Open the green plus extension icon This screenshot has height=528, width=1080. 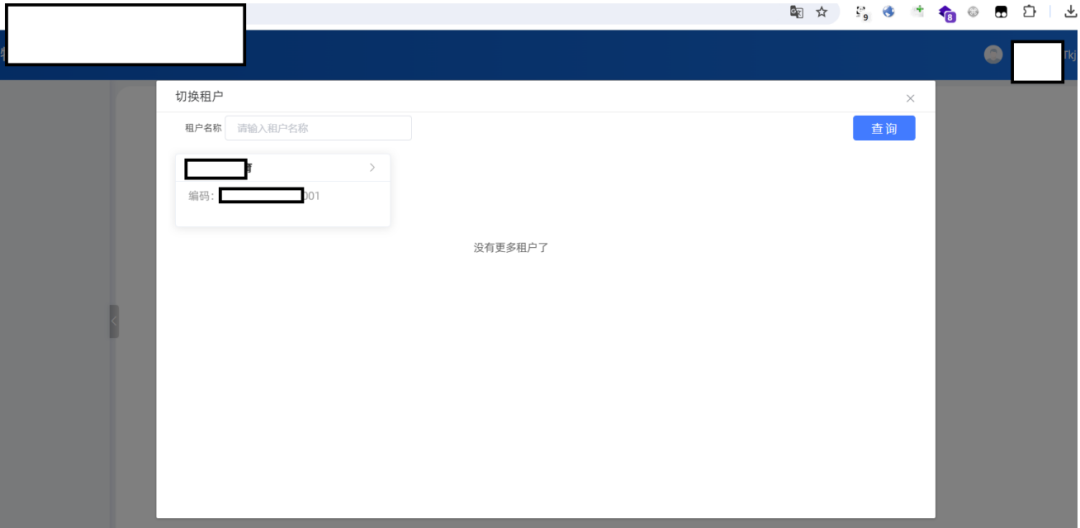click(x=917, y=12)
